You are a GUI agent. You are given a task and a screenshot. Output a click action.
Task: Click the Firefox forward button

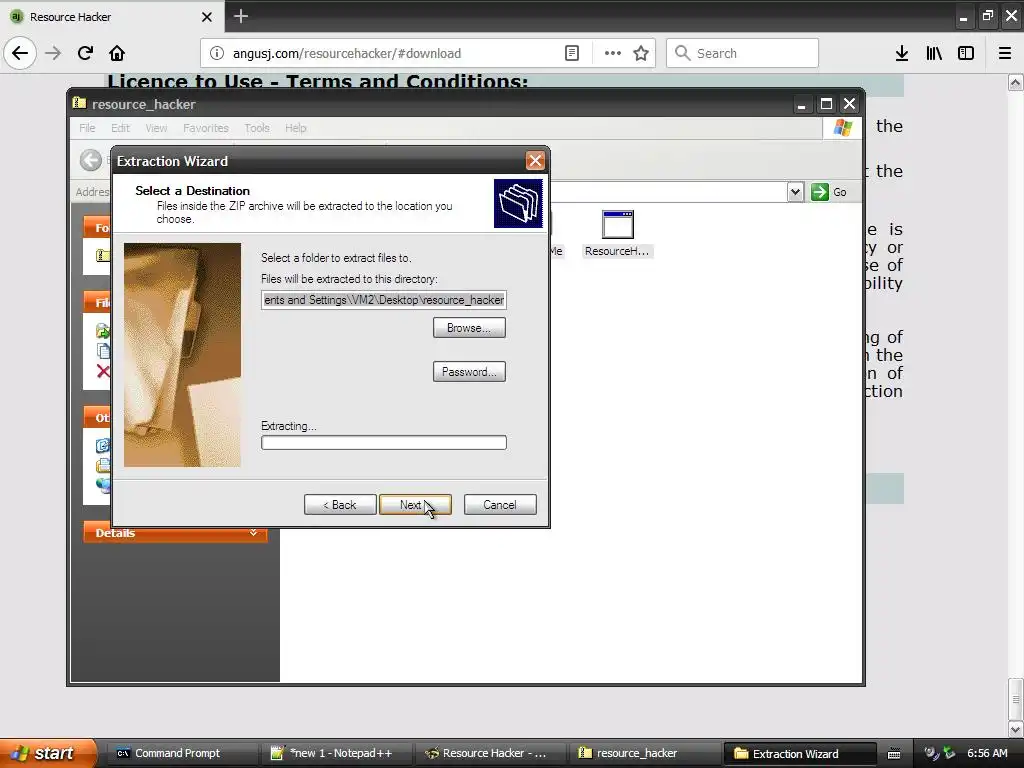pyautogui.click(x=53, y=53)
